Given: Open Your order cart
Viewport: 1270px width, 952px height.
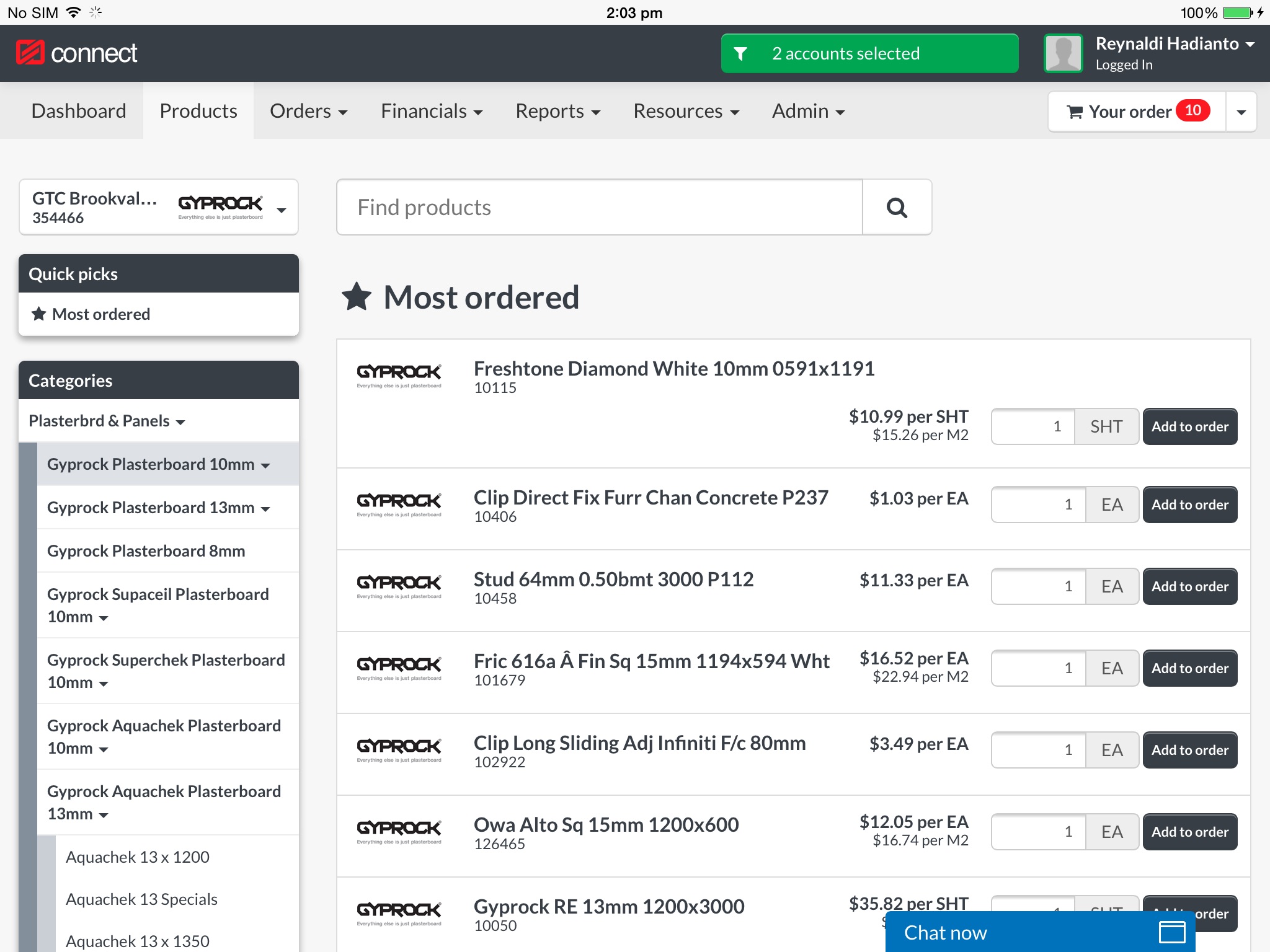Looking at the screenshot, I should click(x=1137, y=112).
